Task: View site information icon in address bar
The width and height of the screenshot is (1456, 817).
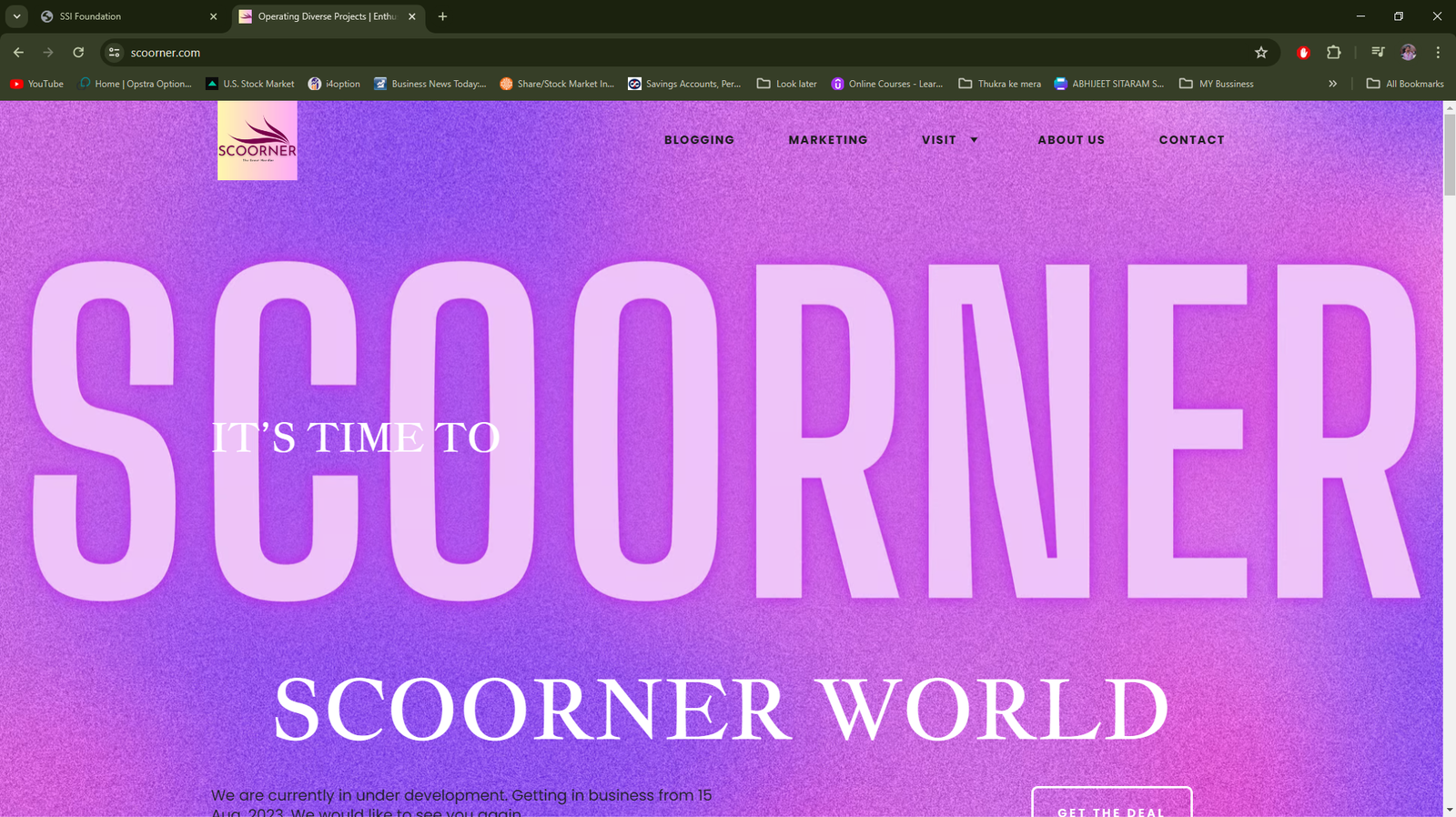Action: point(115,53)
